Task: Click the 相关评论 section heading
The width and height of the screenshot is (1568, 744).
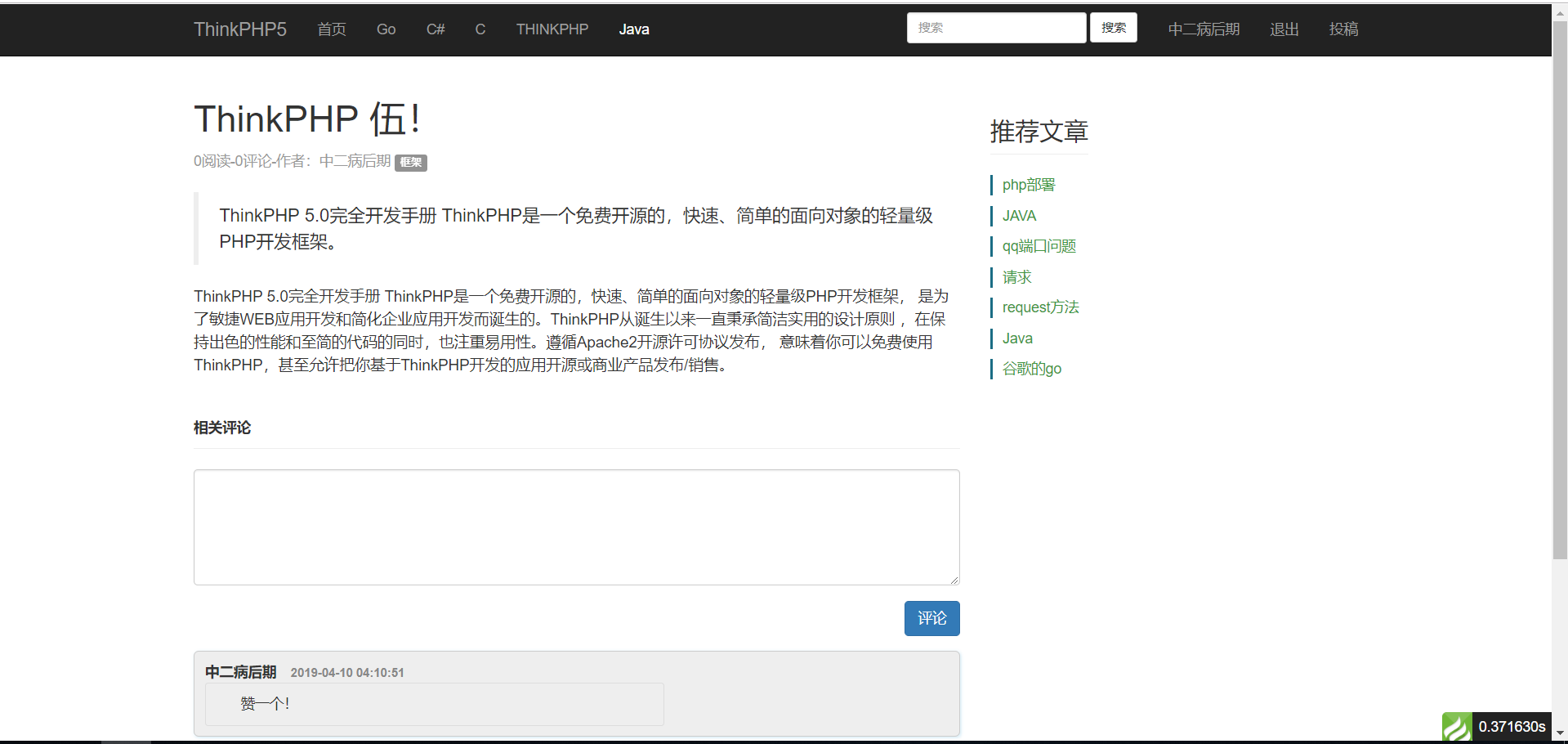Action: [x=222, y=428]
